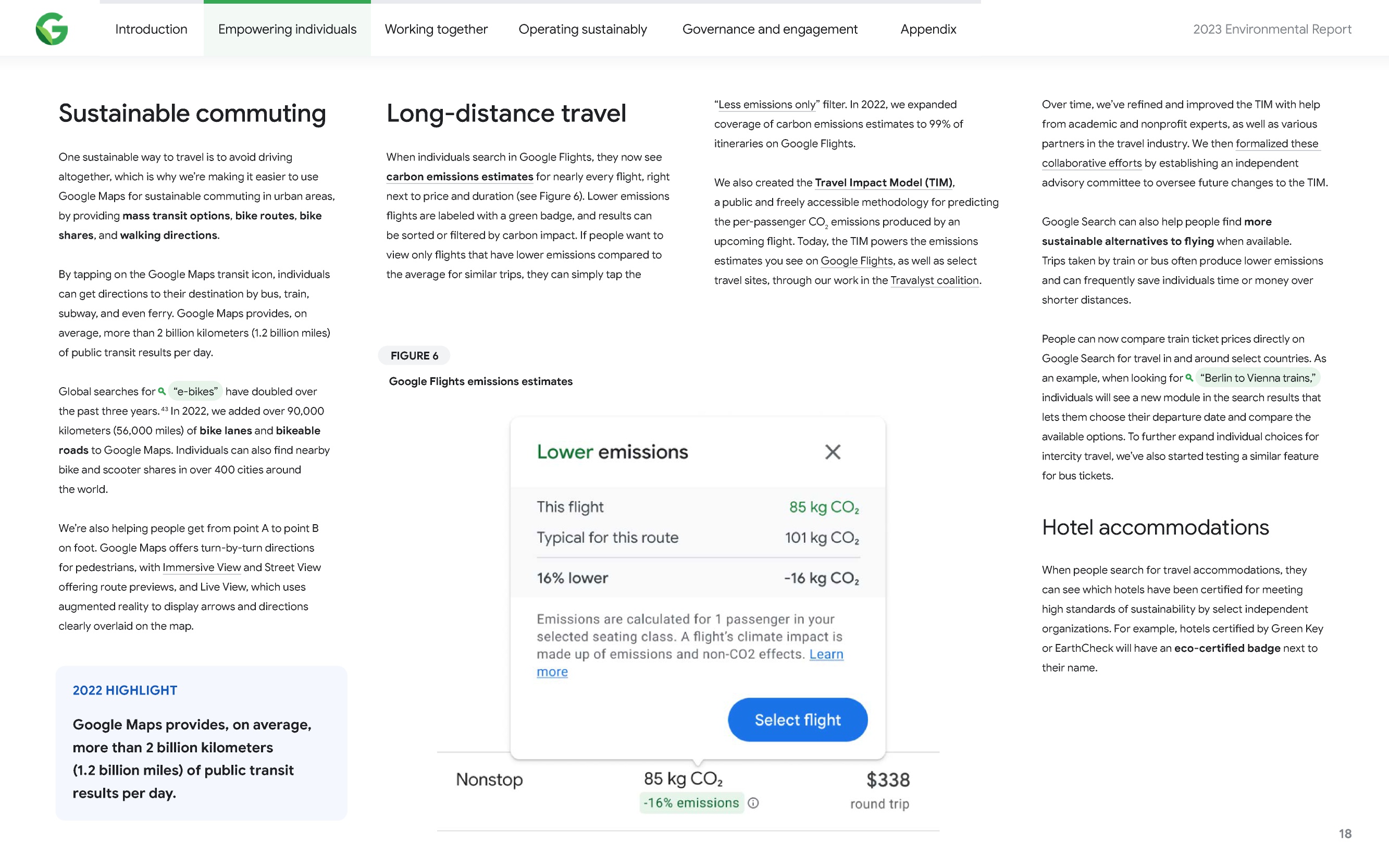Click the "-16 kg CO₂" value

(821, 578)
